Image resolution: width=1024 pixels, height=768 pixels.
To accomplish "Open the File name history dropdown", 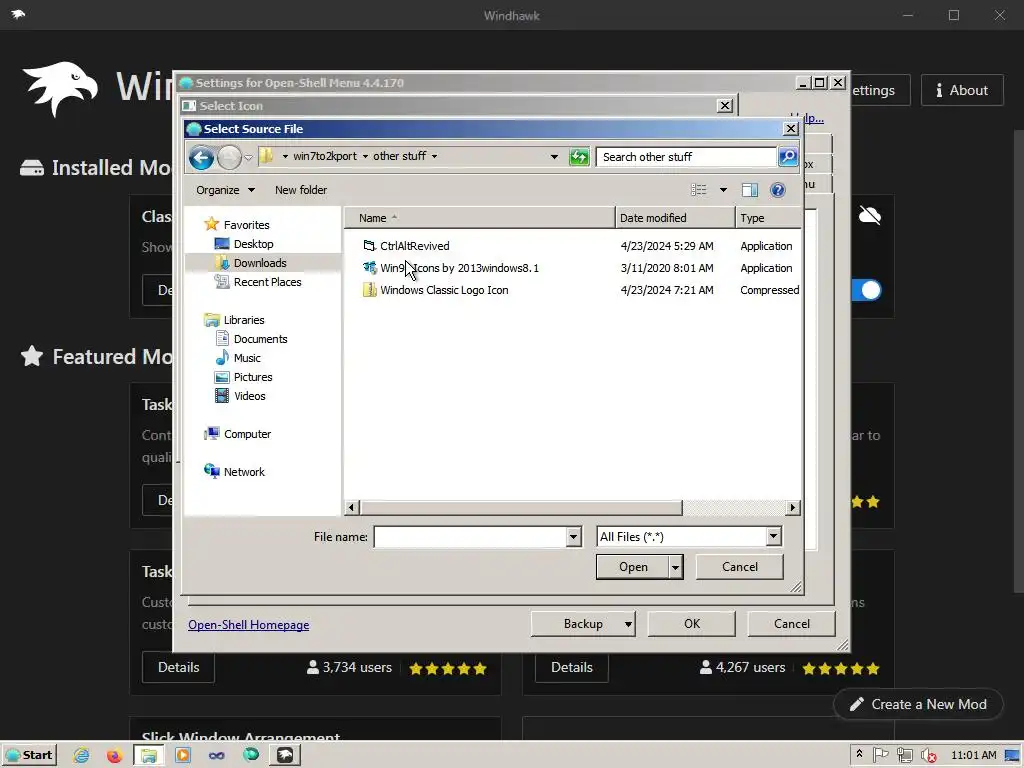I will pos(573,537).
